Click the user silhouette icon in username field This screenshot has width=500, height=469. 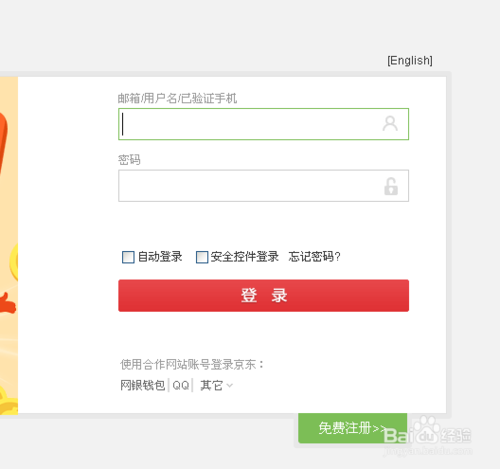390,124
